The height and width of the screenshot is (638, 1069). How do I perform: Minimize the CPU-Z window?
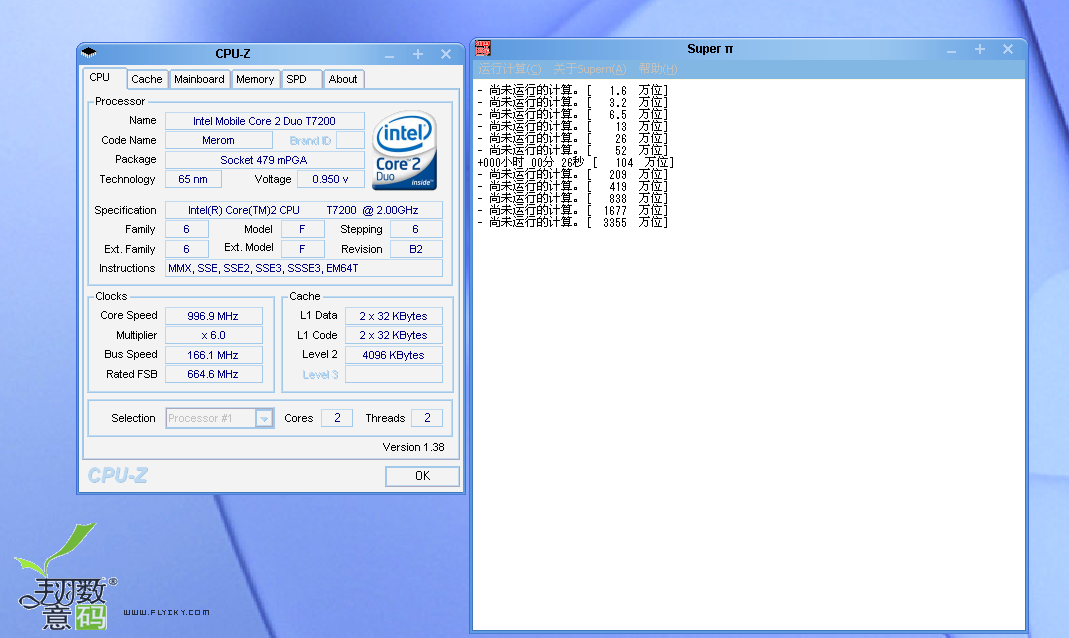click(x=389, y=55)
